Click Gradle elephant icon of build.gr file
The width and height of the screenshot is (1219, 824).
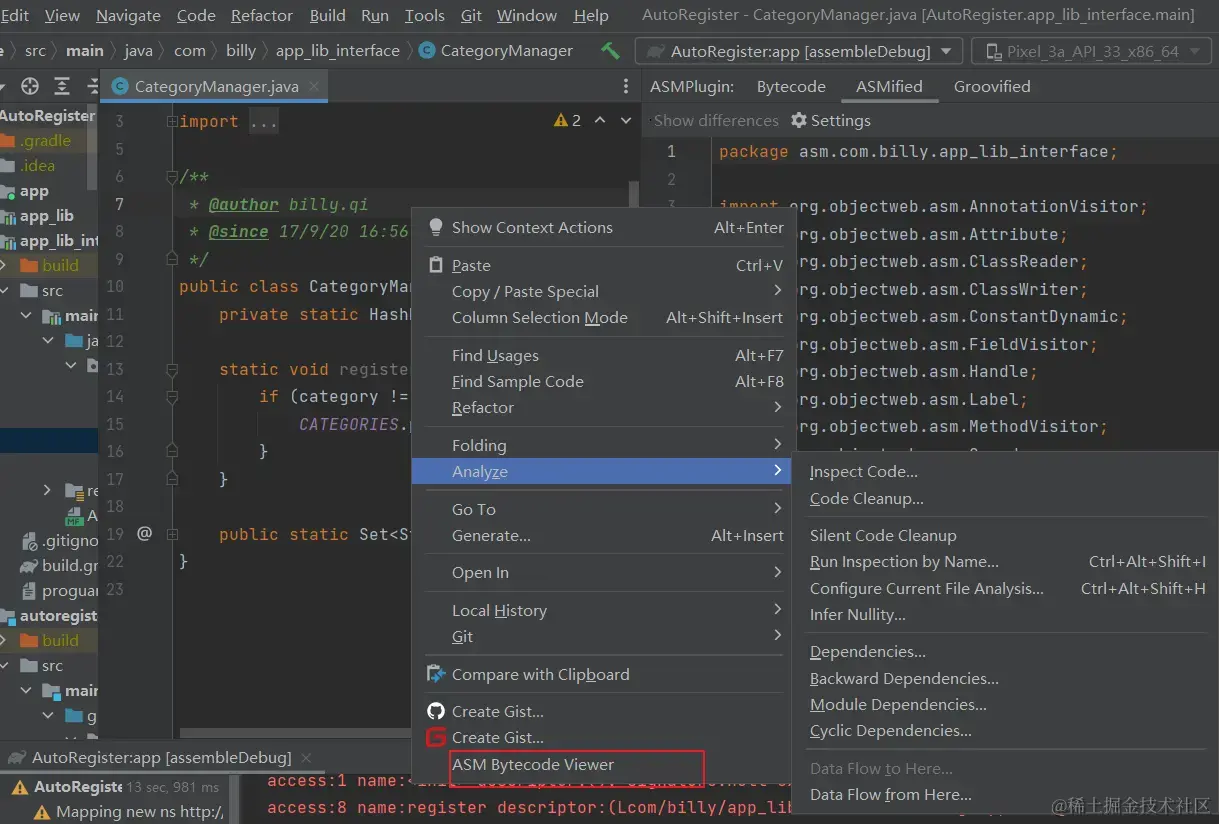(30, 565)
